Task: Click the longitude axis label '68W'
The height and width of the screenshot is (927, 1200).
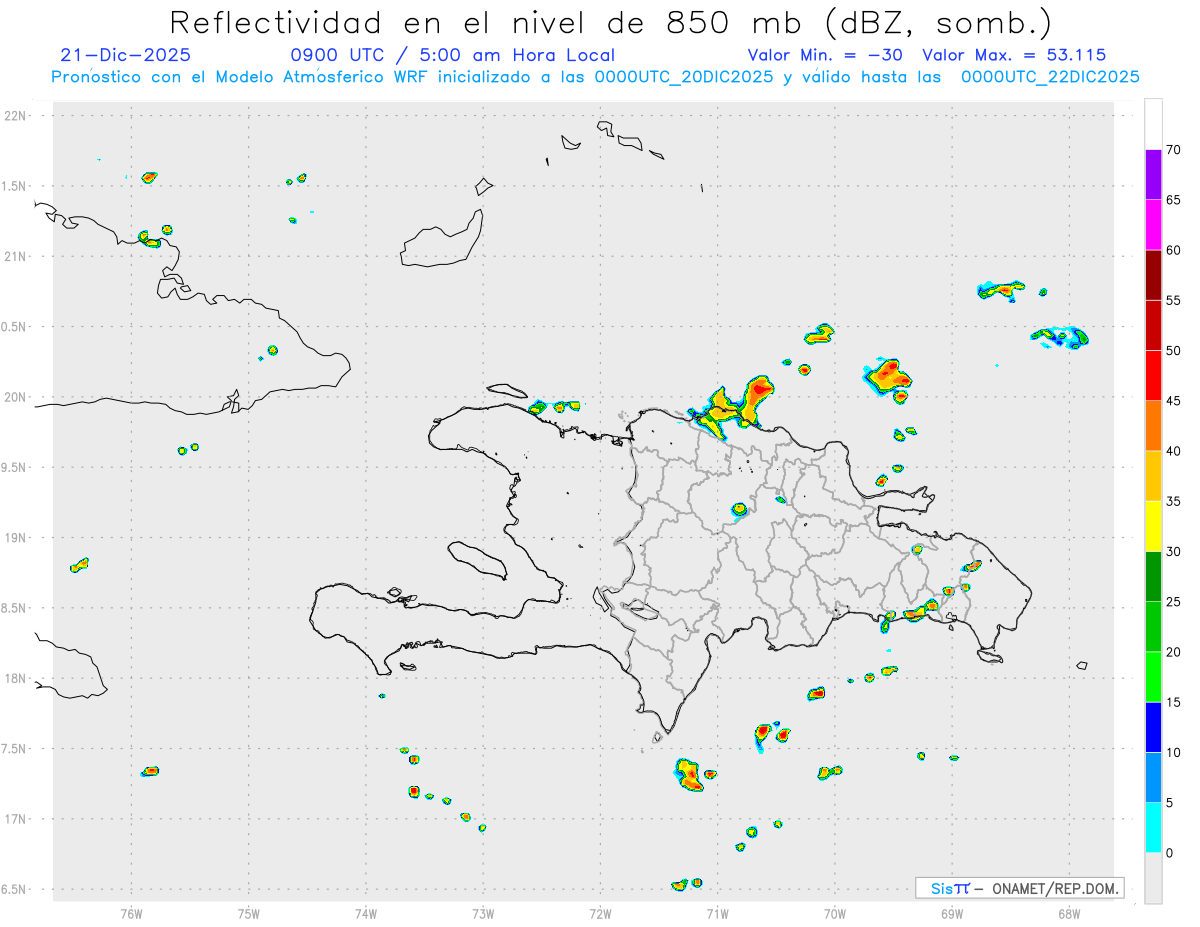Action: coord(1069,913)
